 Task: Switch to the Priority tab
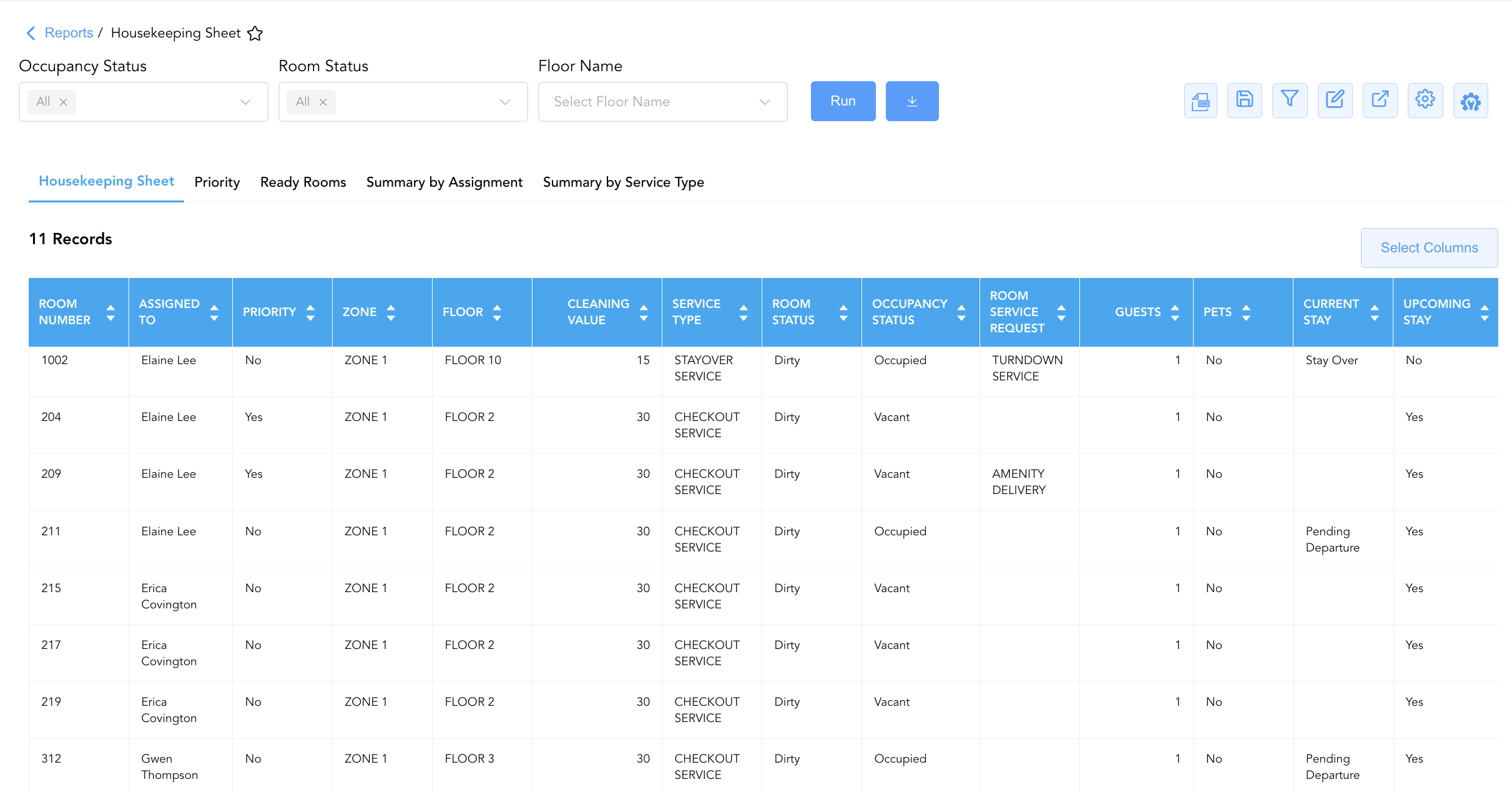click(x=217, y=182)
